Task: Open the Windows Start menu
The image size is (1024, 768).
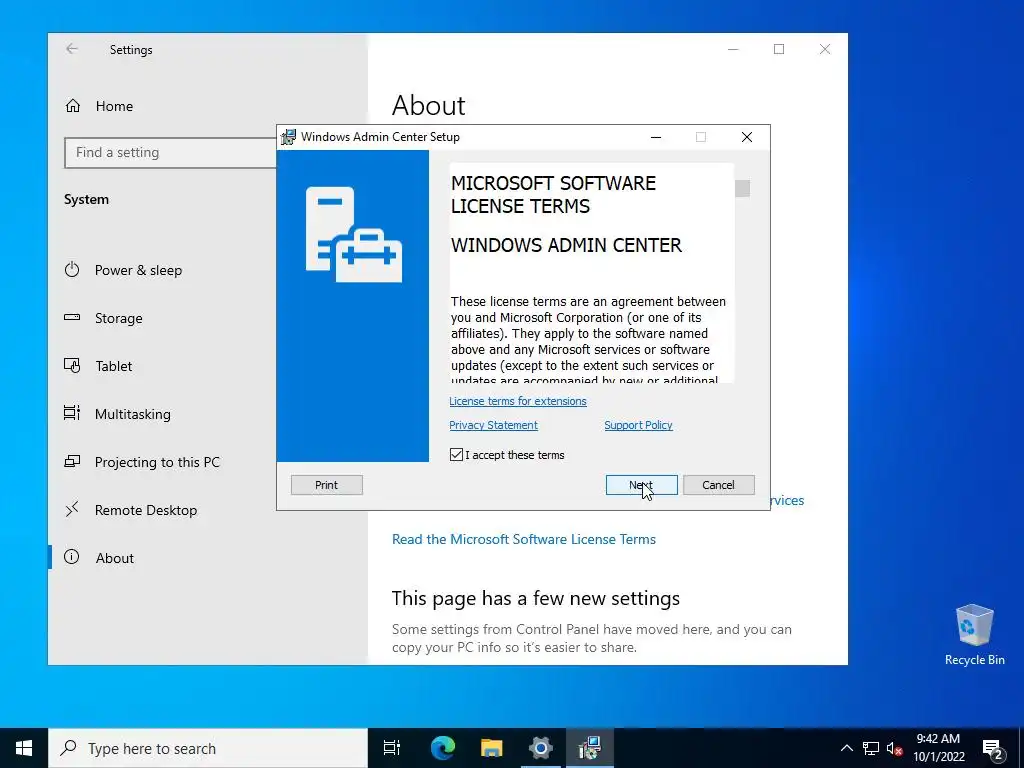Action: [24, 748]
